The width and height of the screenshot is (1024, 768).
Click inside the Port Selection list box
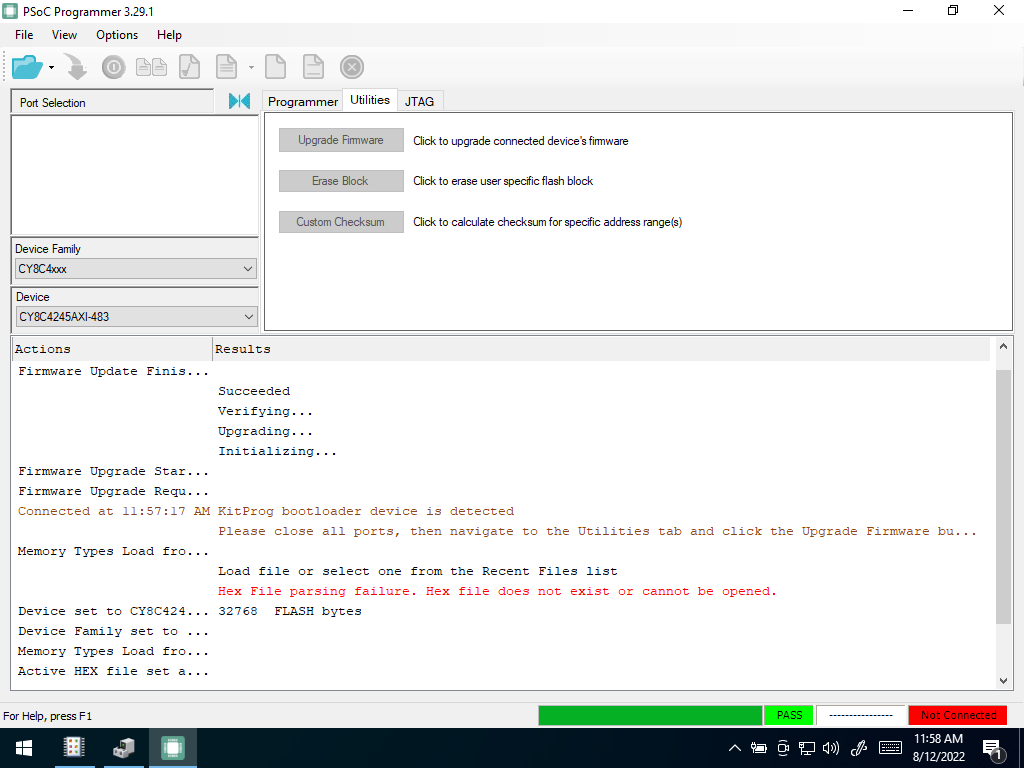tap(135, 175)
